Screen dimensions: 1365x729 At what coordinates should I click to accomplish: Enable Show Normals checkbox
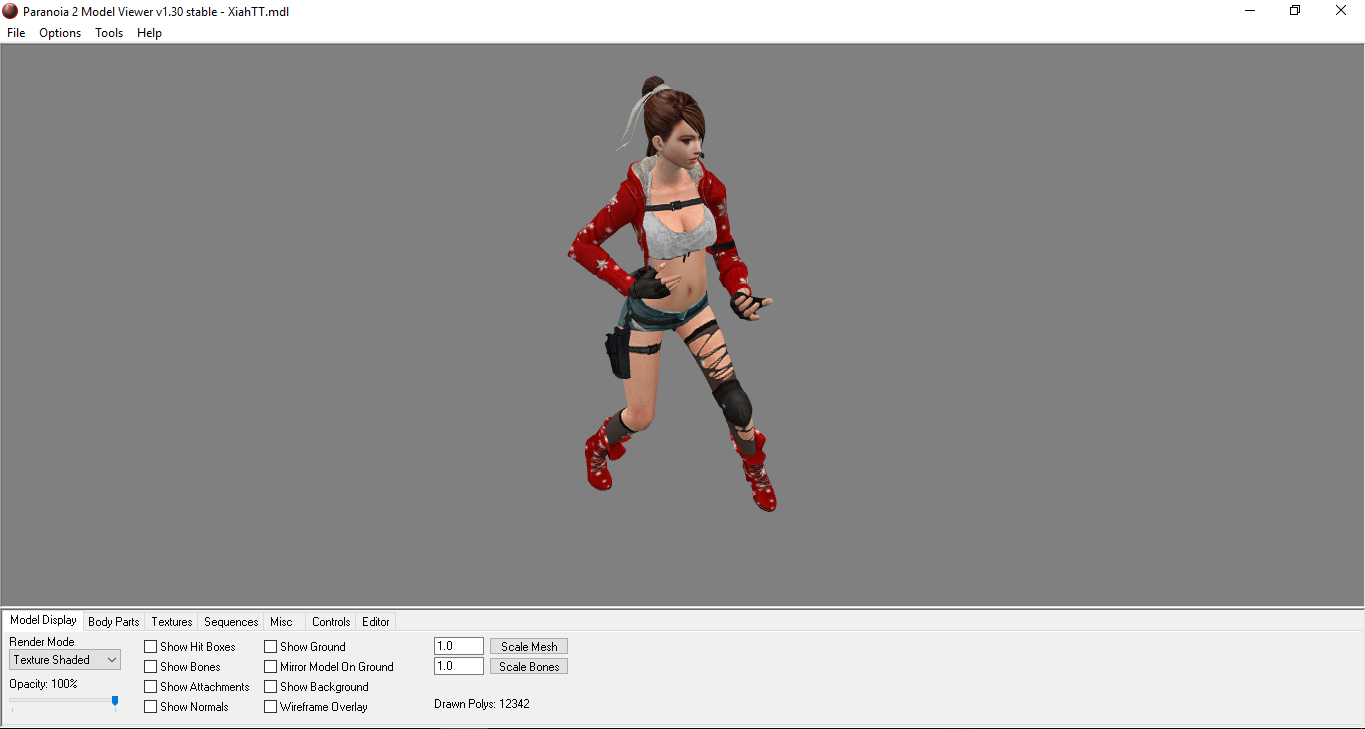click(151, 707)
